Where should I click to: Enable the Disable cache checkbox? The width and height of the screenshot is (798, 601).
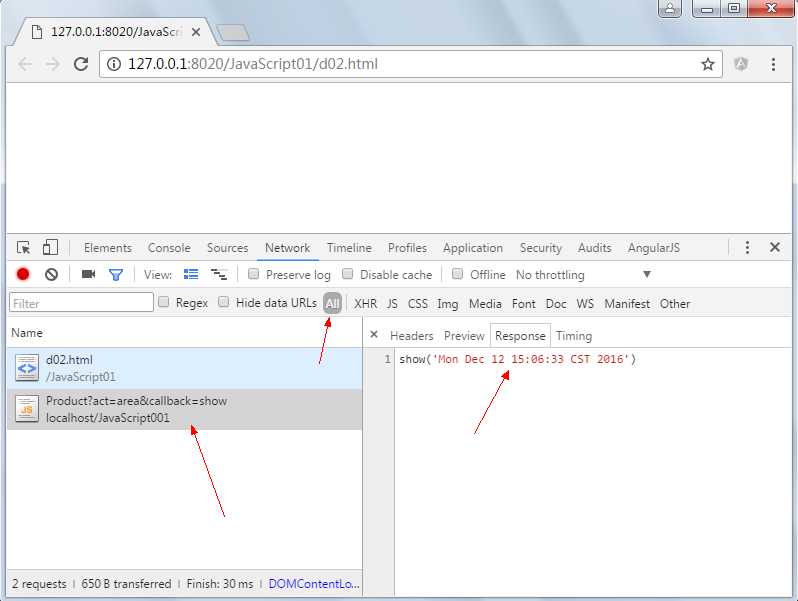click(348, 274)
